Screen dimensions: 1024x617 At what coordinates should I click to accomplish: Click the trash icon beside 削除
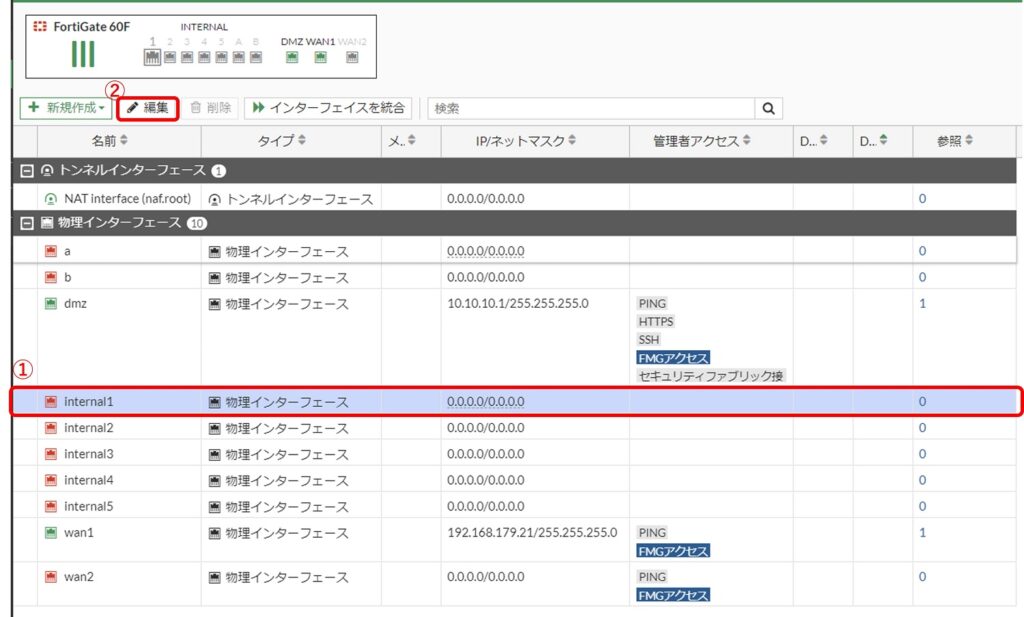195,106
